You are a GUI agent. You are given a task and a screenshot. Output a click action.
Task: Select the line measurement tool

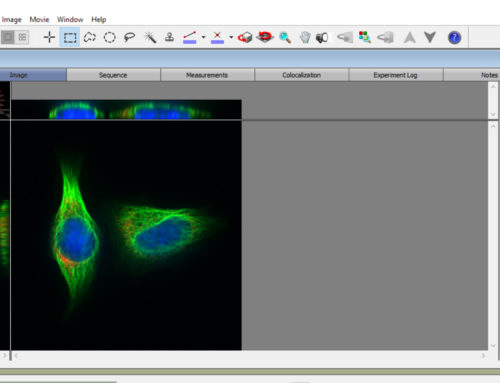click(190, 37)
